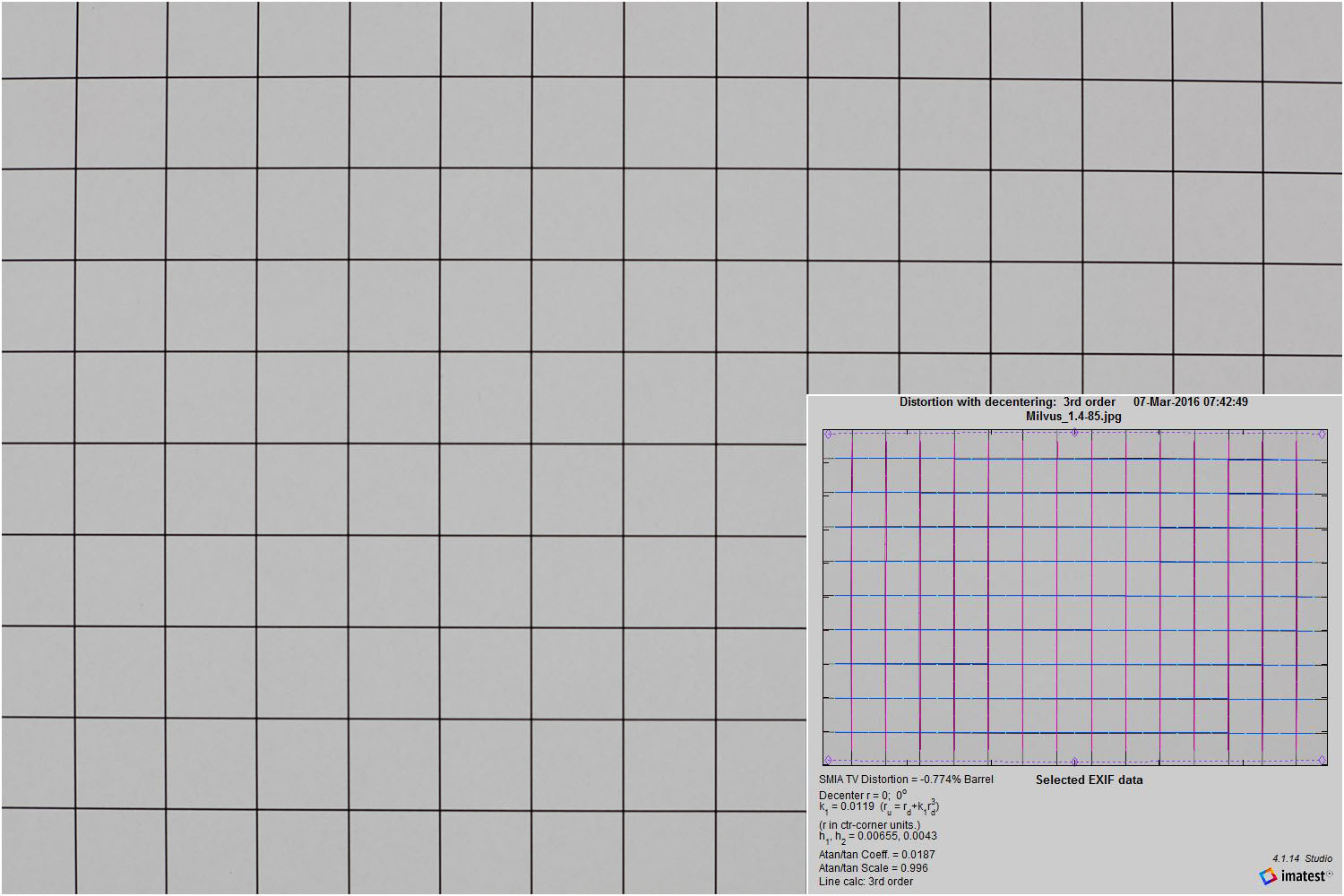Click the Atan/tan Scale = 0.996 line
Screen dimensions: 1344x896
point(873,868)
